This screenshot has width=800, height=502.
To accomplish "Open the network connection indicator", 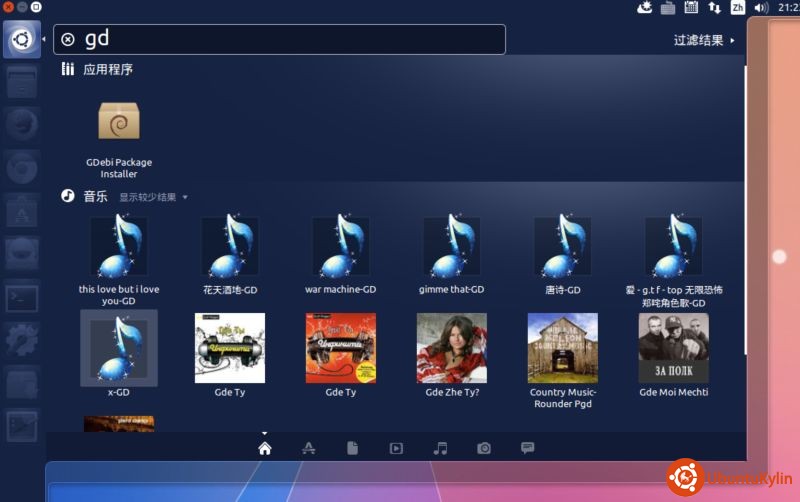I will pyautogui.click(x=714, y=8).
